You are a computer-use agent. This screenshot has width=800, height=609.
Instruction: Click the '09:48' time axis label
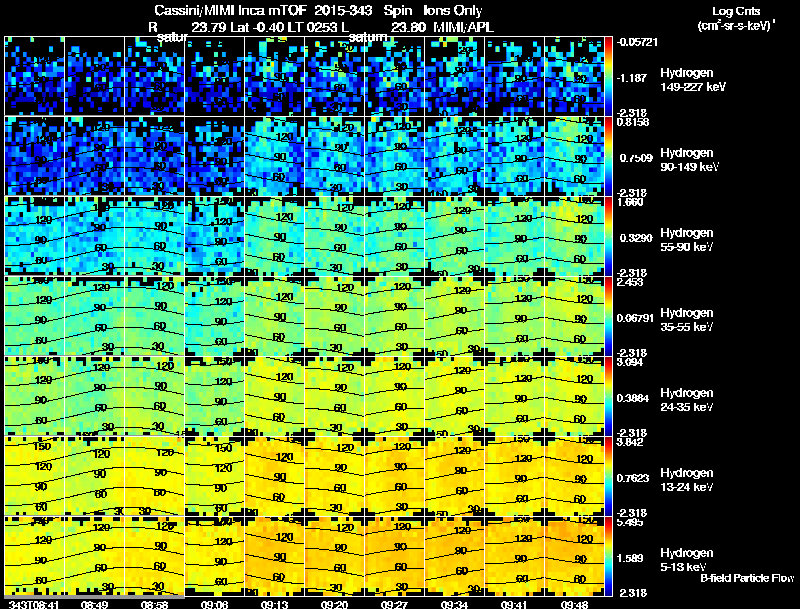coord(574,604)
